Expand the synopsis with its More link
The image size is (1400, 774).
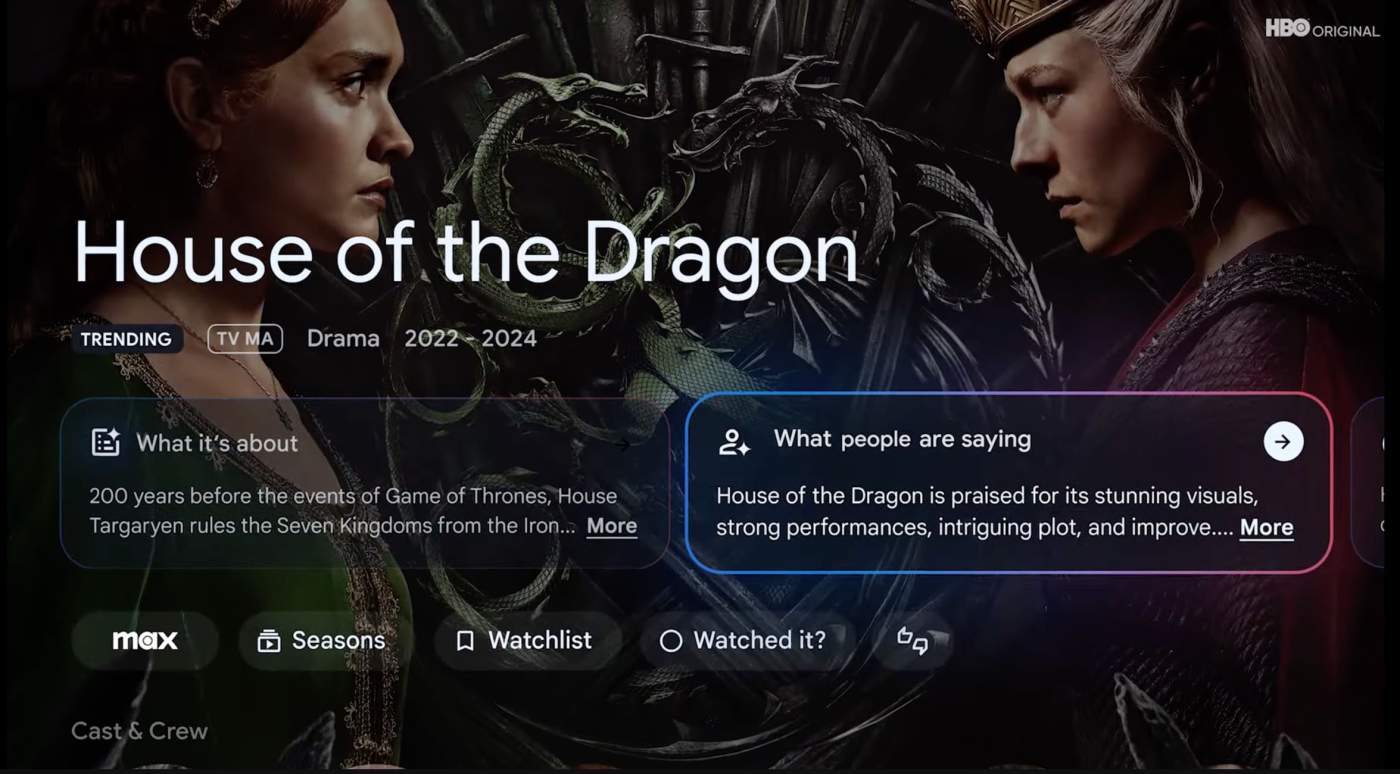click(x=612, y=526)
